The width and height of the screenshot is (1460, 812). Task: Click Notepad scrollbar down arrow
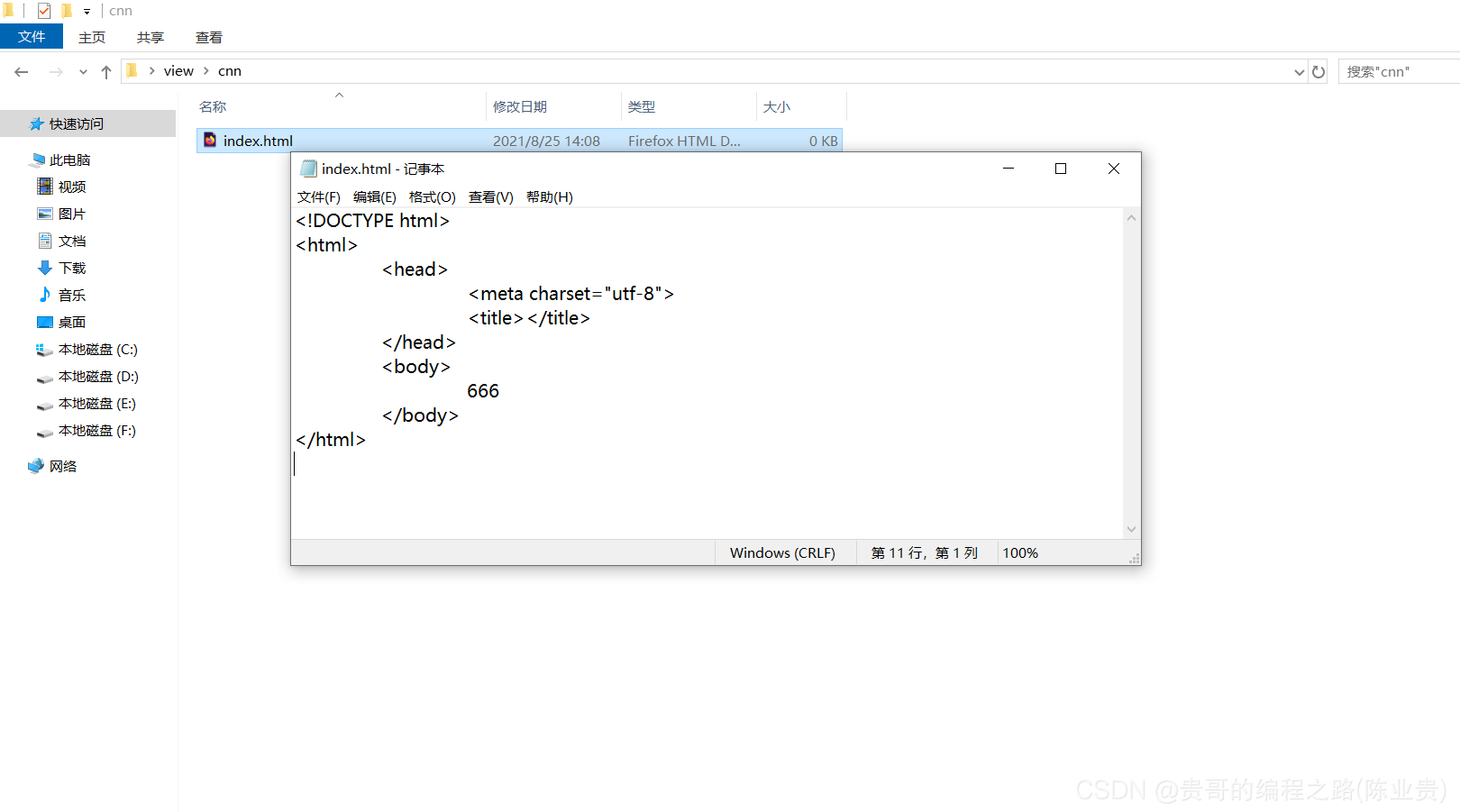[1131, 530]
